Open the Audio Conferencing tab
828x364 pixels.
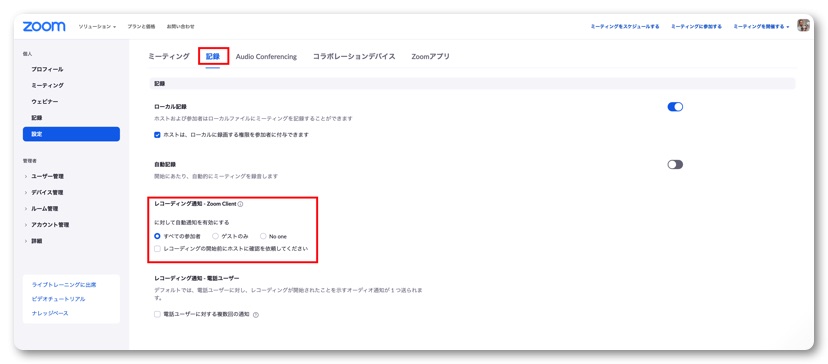[266, 57]
